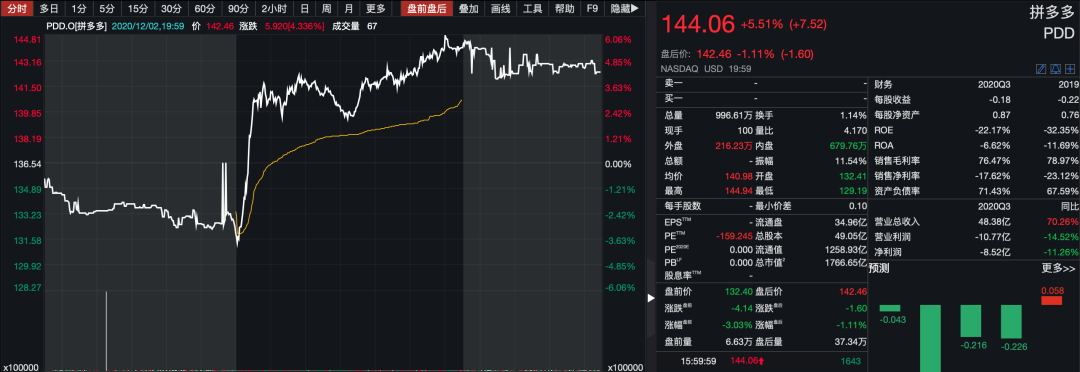Click the 隐藏 hide arrow
Viewport: 1080px width, 372px height.
tap(625, 9)
